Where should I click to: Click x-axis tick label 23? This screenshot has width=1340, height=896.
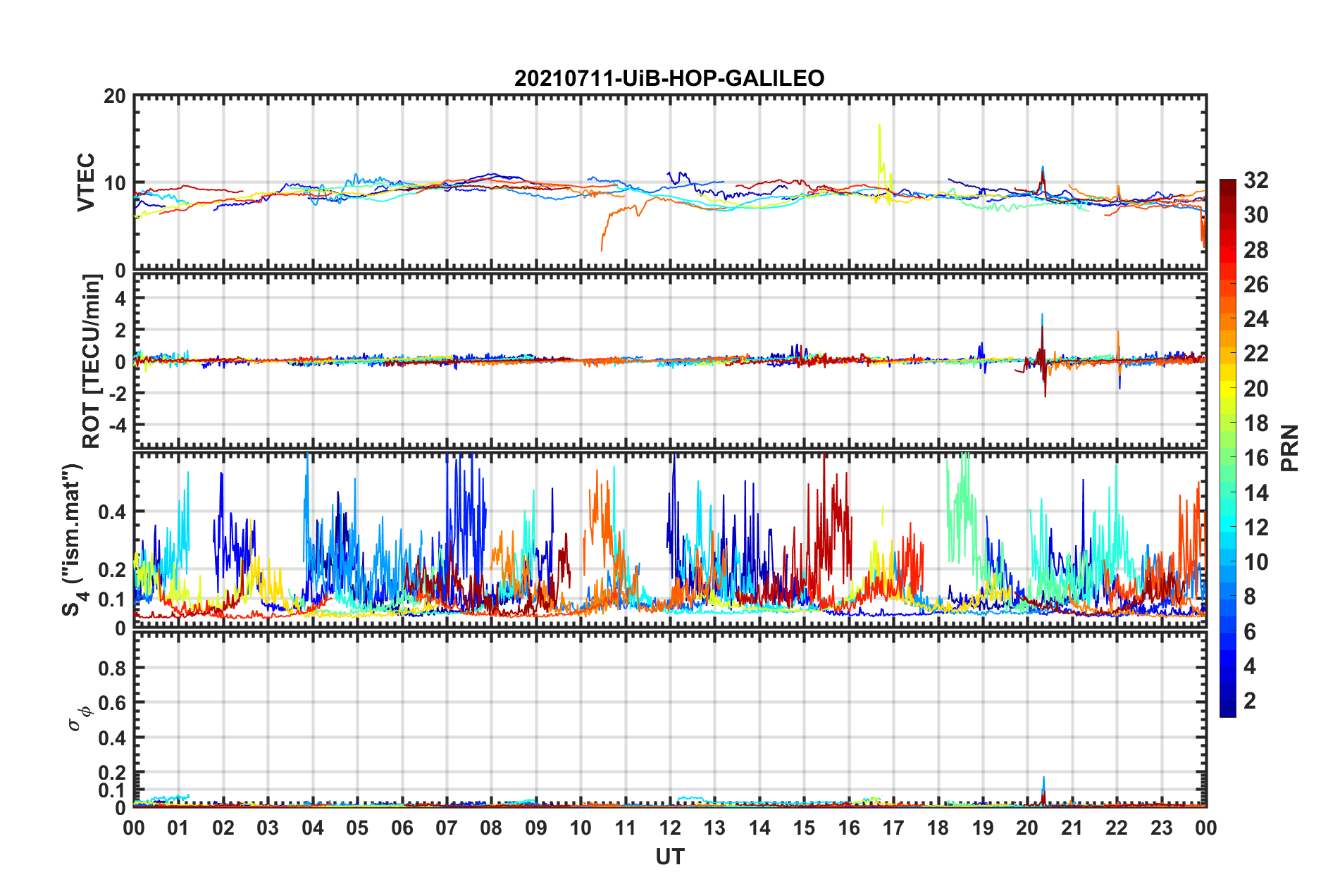click(x=1162, y=828)
